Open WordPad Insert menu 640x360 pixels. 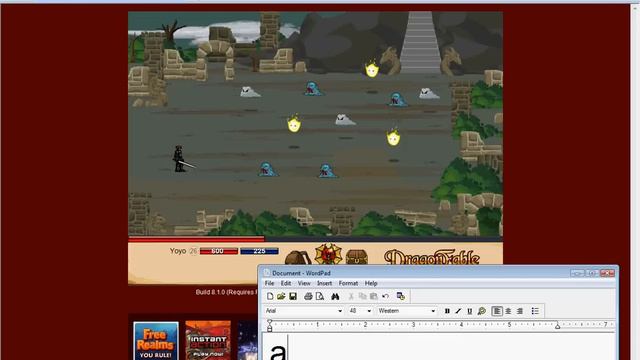324,283
